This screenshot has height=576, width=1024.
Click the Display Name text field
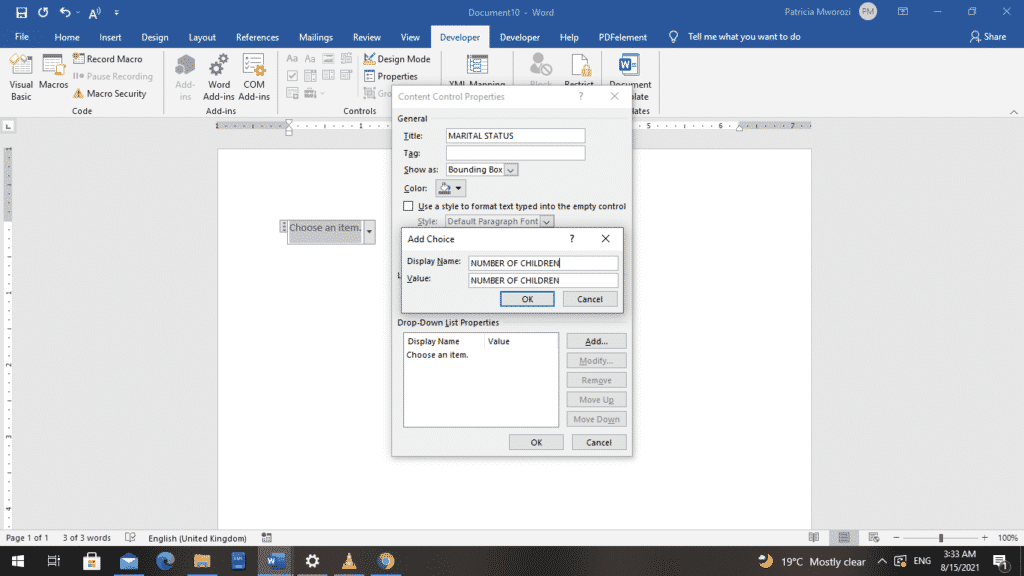pyautogui.click(x=543, y=263)
